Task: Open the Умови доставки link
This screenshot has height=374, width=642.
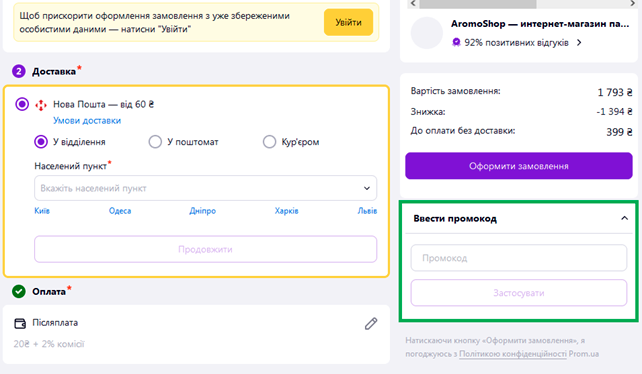Action: tap(87, 120)
